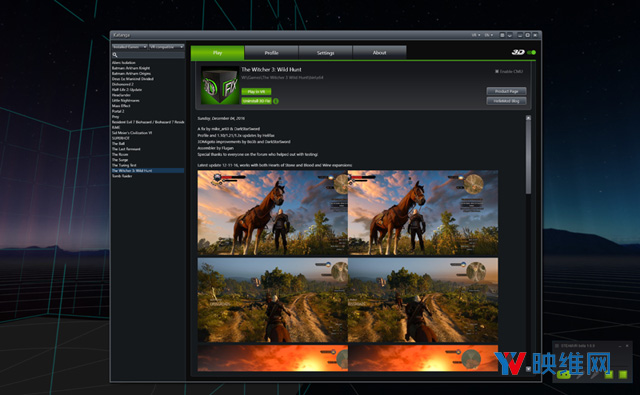640x395 pixels.
Task: Click the SteamVR headset status icon
Action: [x=564, y=374]
